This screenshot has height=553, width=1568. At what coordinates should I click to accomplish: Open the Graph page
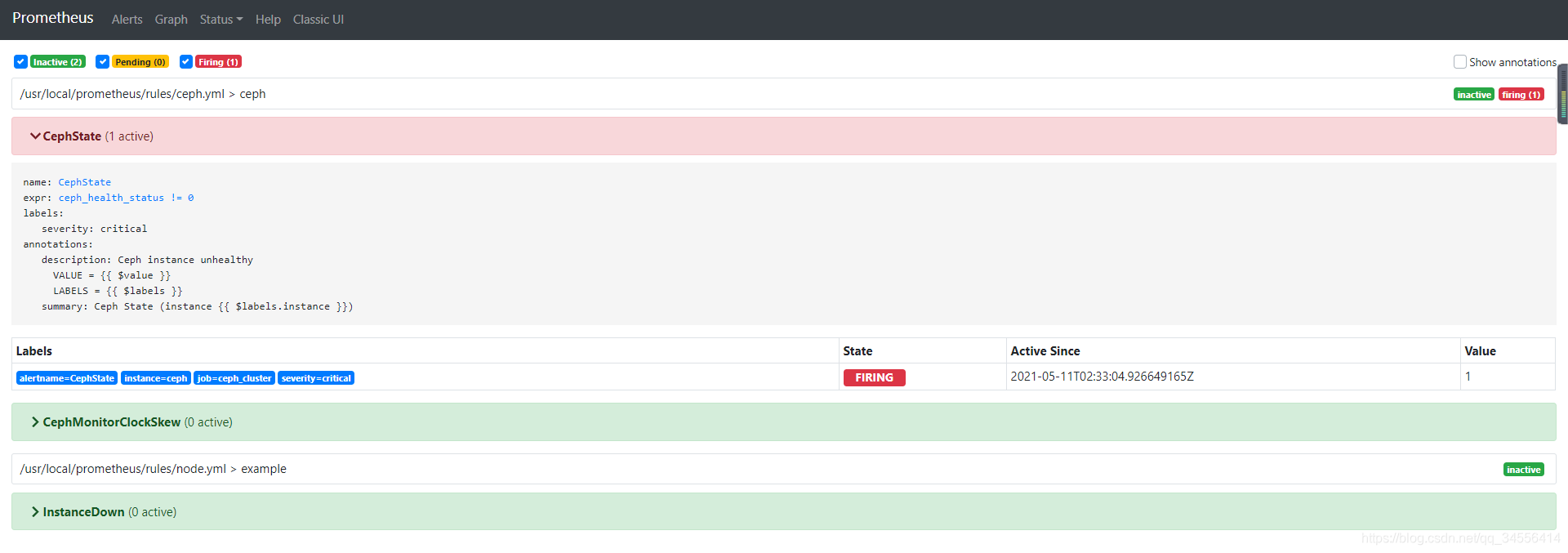point(171,20)
